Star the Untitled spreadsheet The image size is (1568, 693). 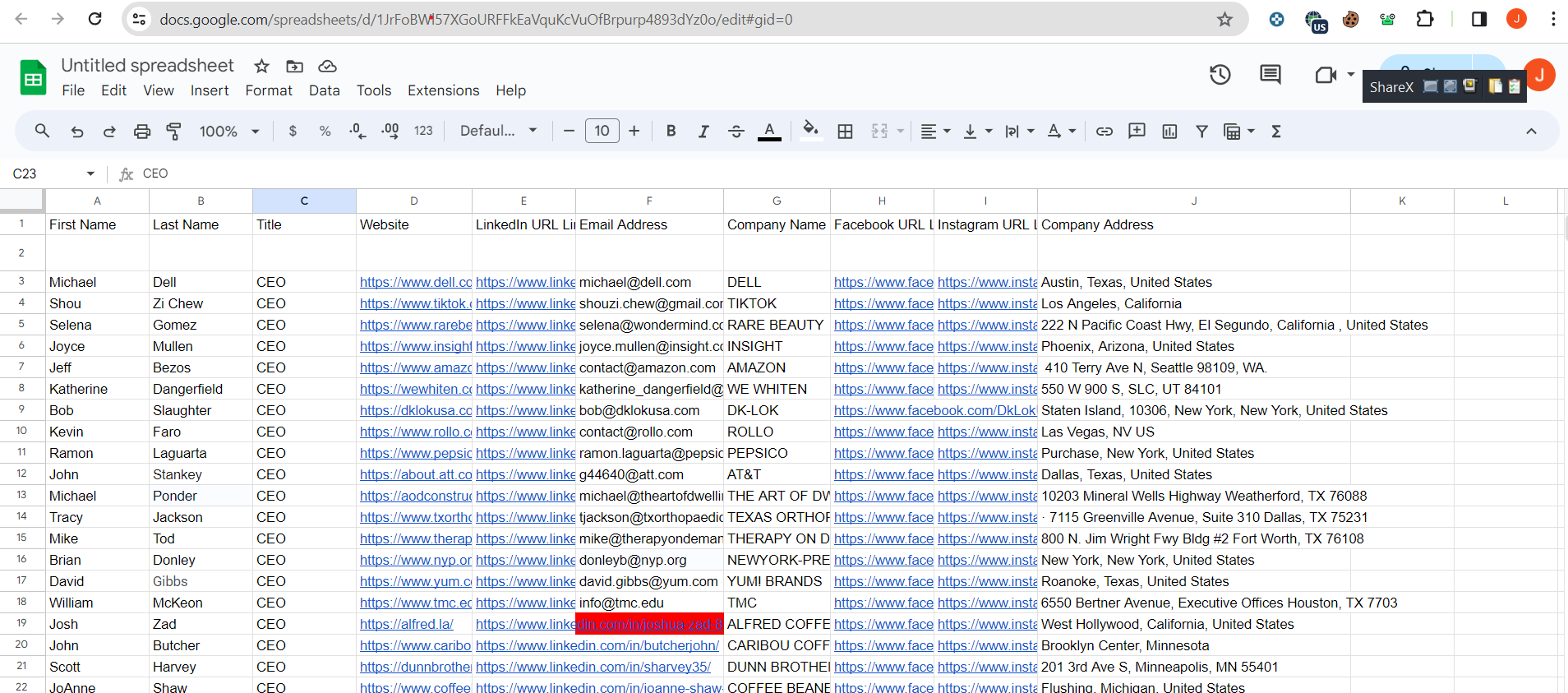coord(261,67)
